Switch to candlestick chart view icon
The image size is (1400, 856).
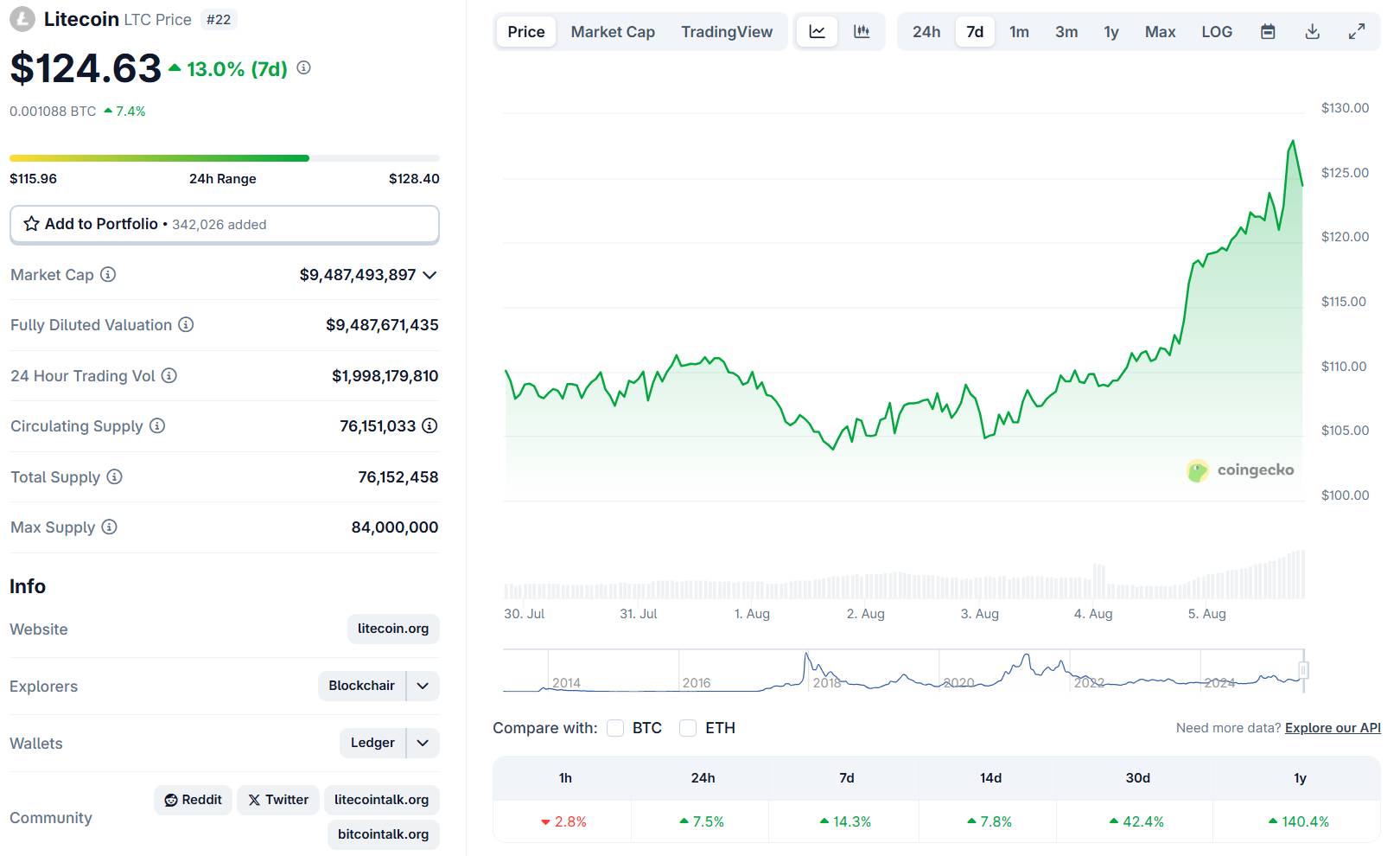pyautogui.click(x=862, y=32)
